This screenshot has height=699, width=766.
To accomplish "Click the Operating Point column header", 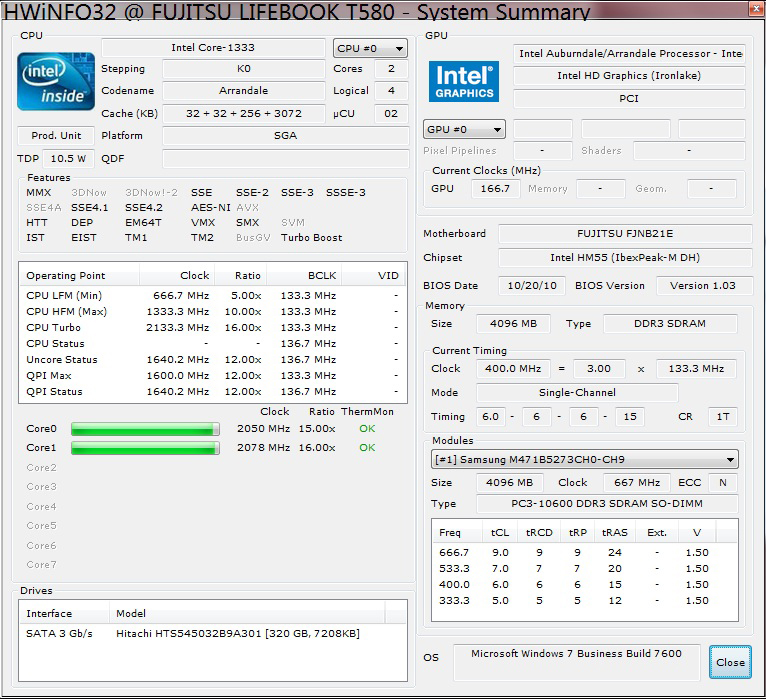I will (x=79, y=275).
